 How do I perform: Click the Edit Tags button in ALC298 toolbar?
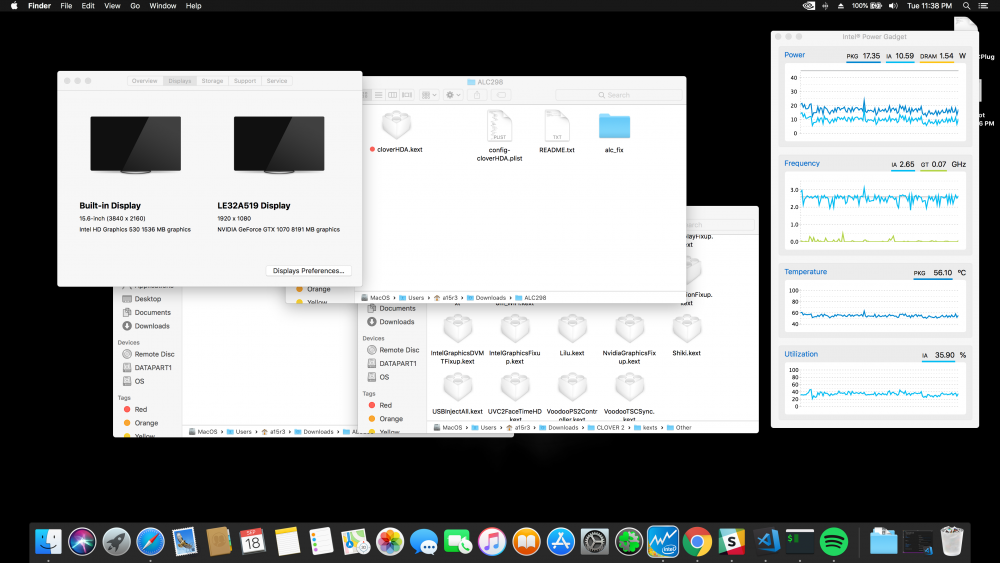[x=502, y=95]
